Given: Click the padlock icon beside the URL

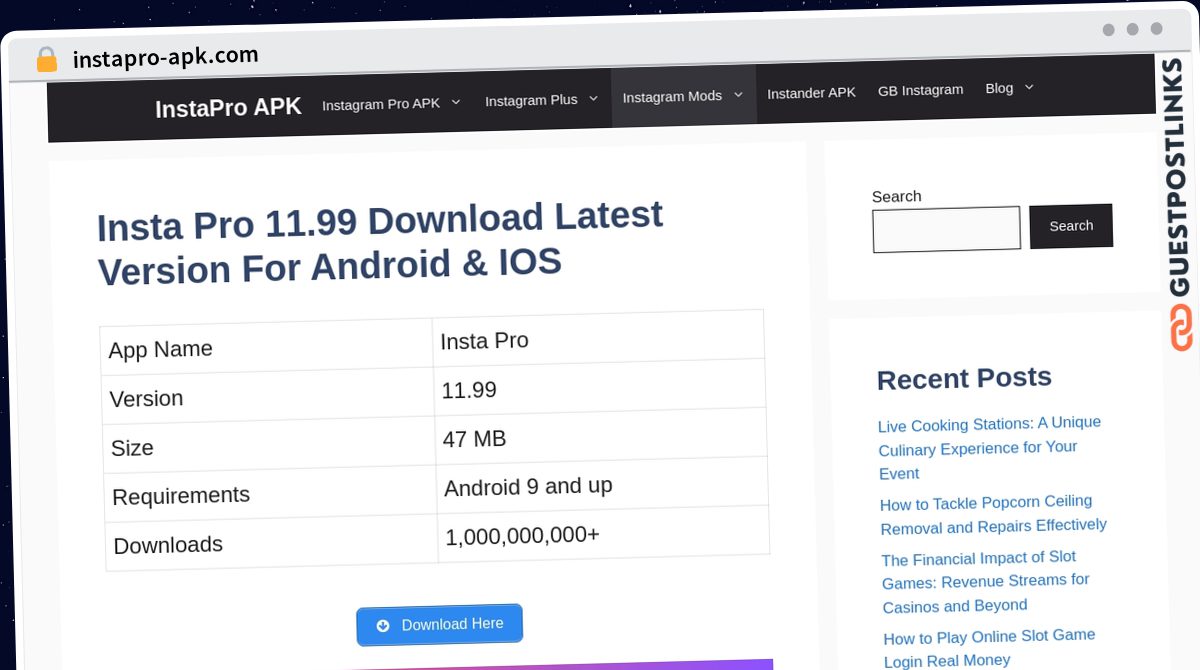Looking at the screenshot, I should pyautogui.click(x=46, y=60).
